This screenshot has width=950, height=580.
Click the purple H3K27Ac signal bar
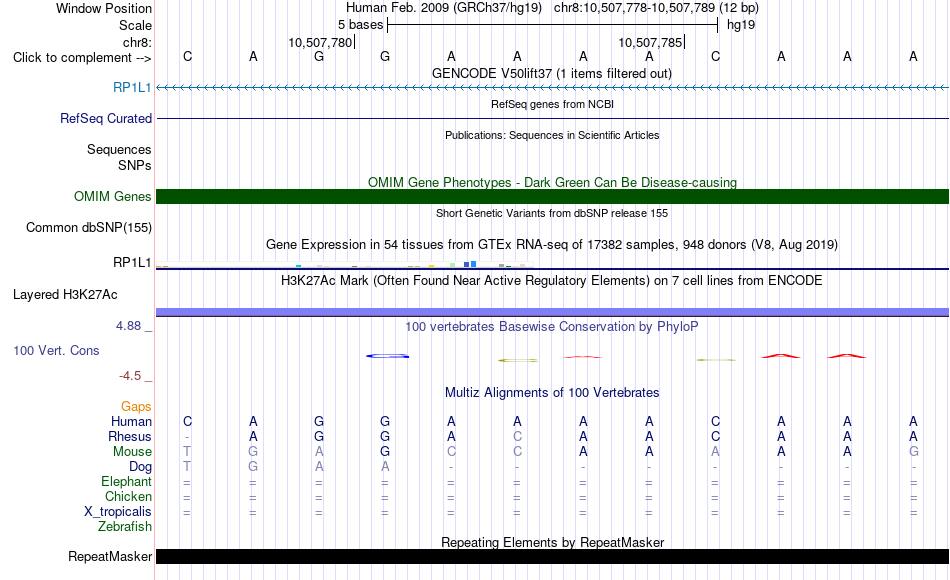[x=552, y=312]
